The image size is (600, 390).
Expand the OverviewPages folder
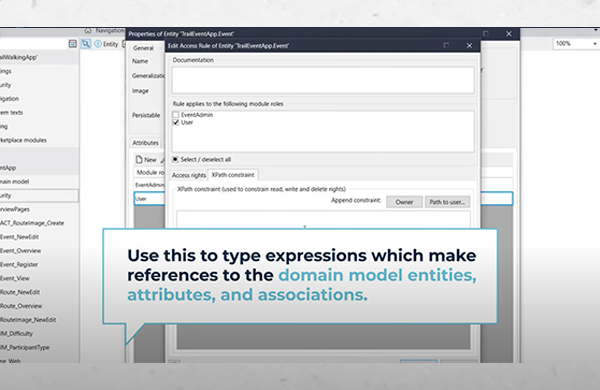pyautogui.click(x=15, y=209)
